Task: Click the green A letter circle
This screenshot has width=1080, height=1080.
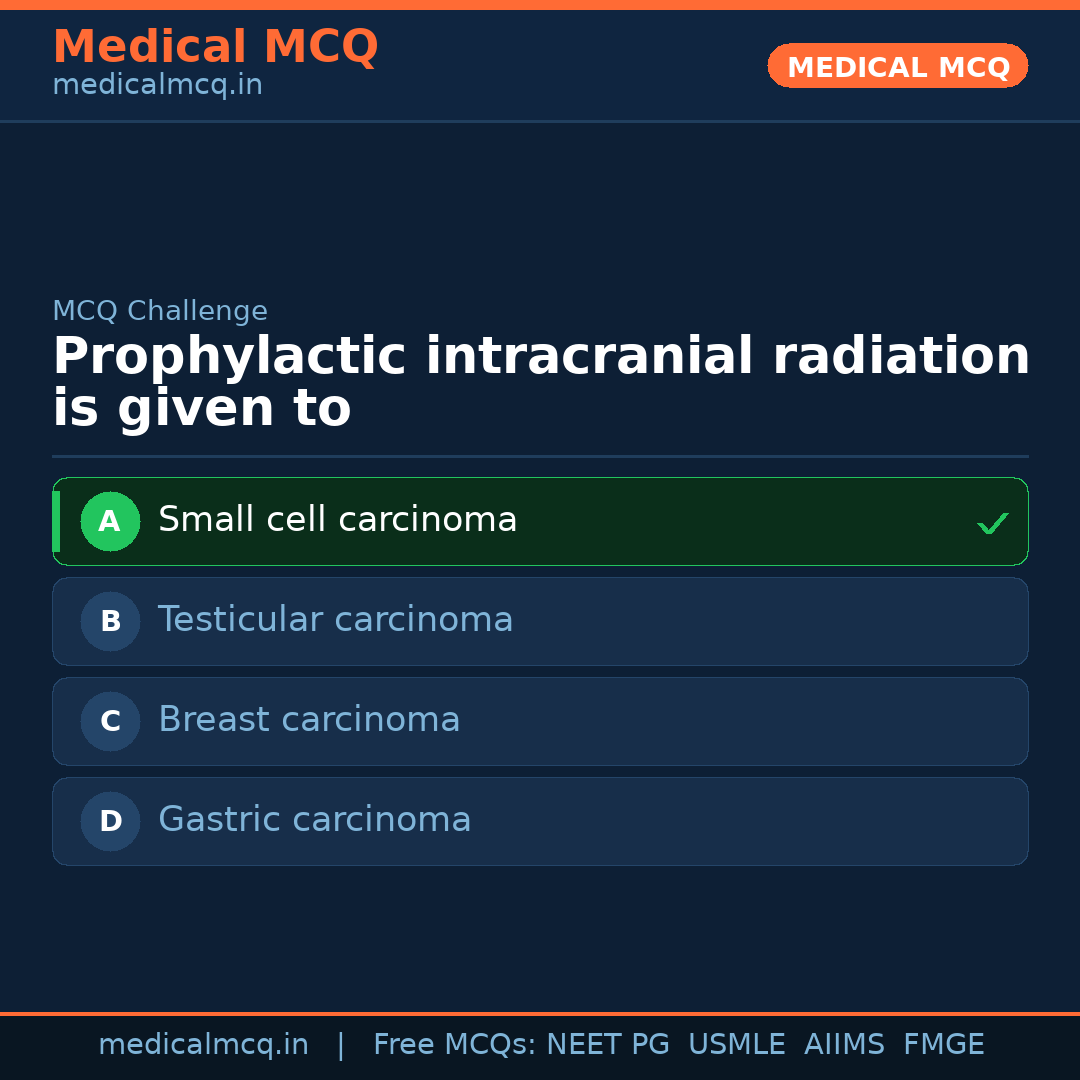Action: click(110, 521)
